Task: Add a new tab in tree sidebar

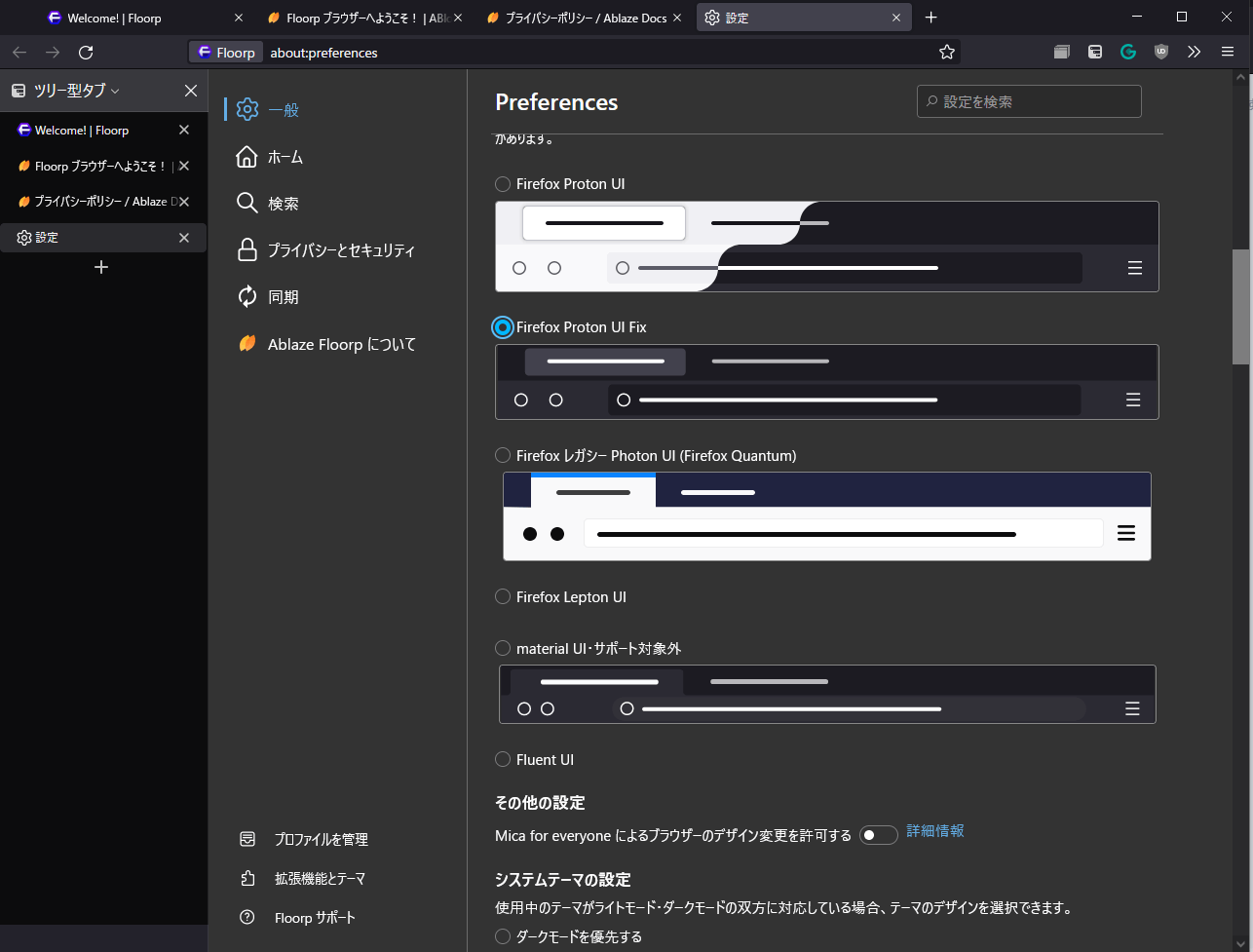Action: point(101,267)
